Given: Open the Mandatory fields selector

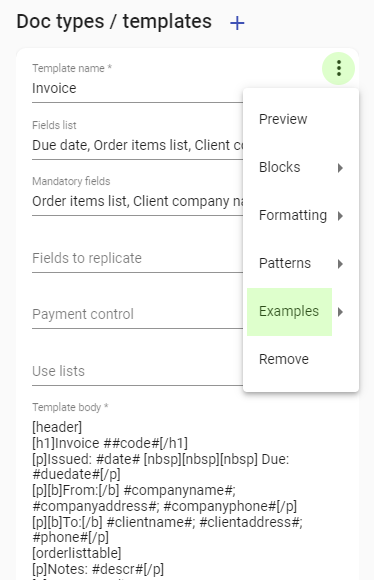Looking at the screenshot, I should pos(137,201).
